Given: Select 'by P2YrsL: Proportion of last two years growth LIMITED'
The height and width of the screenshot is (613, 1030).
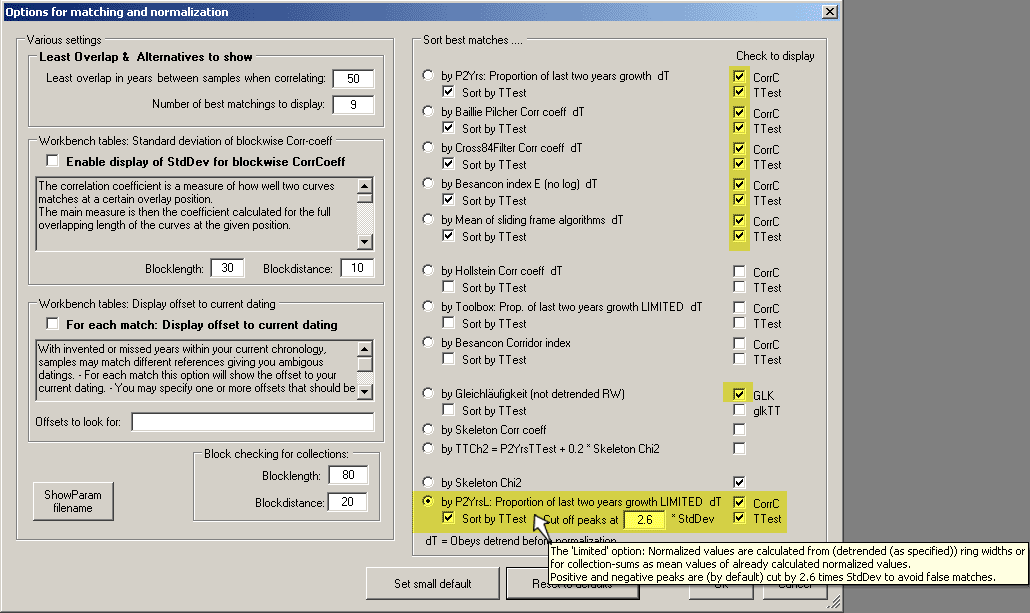Looking at the screenshot, I should 428,501.
